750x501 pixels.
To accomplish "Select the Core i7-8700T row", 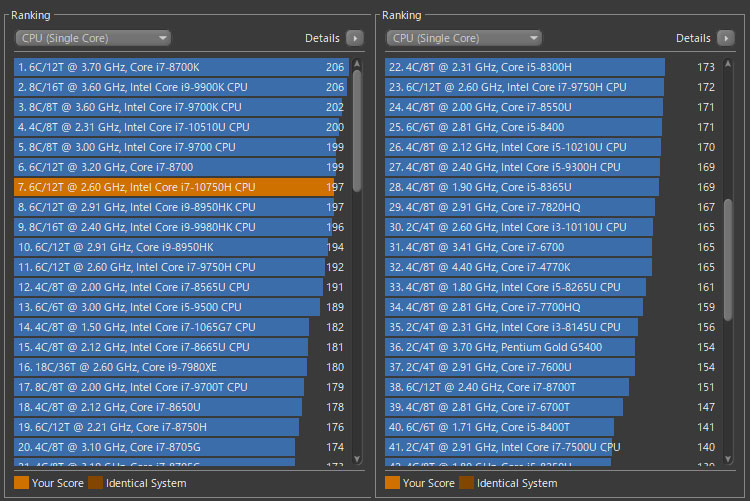I will 552,387.
